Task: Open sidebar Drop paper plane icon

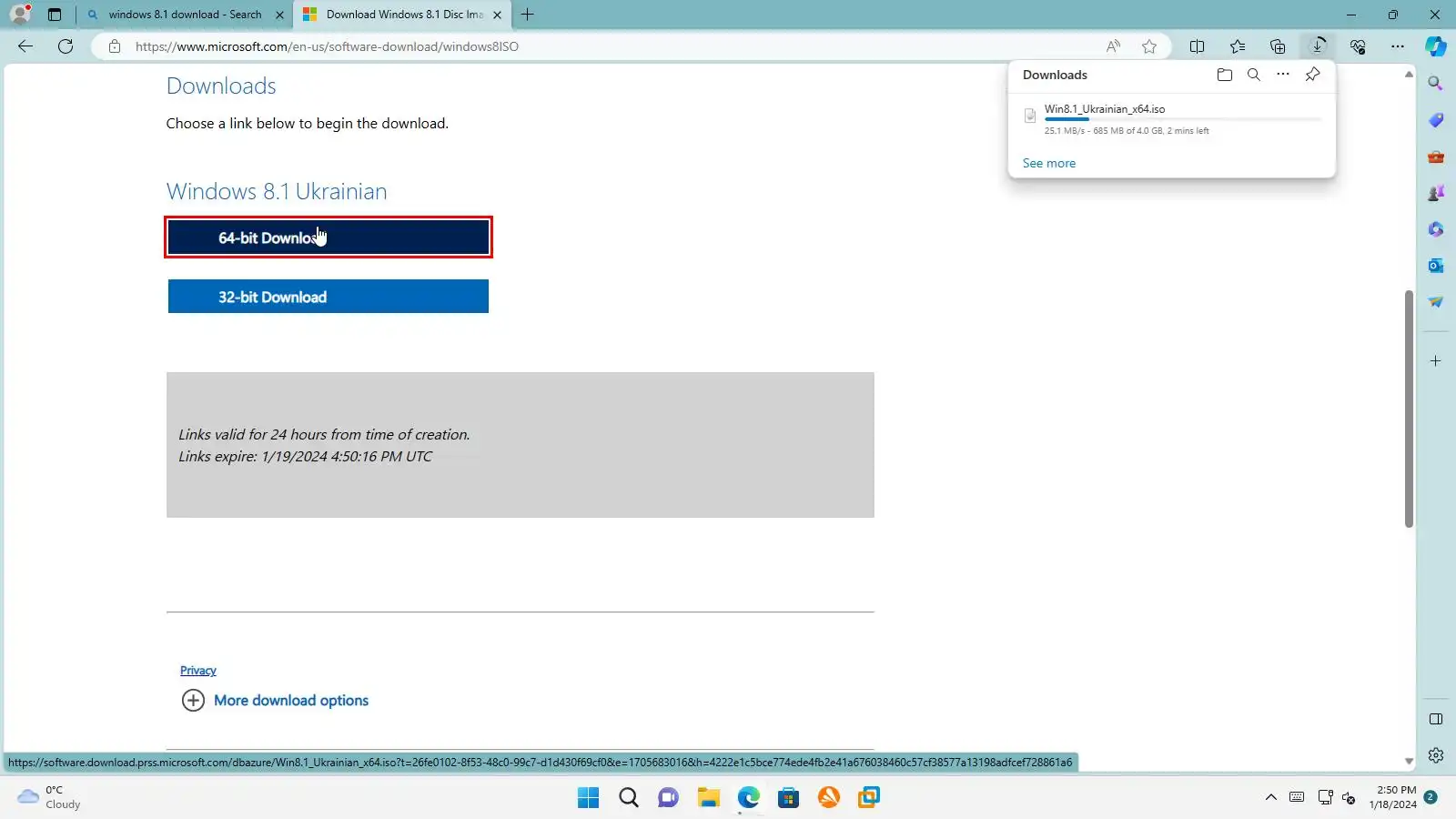Action: (1436, 302)
